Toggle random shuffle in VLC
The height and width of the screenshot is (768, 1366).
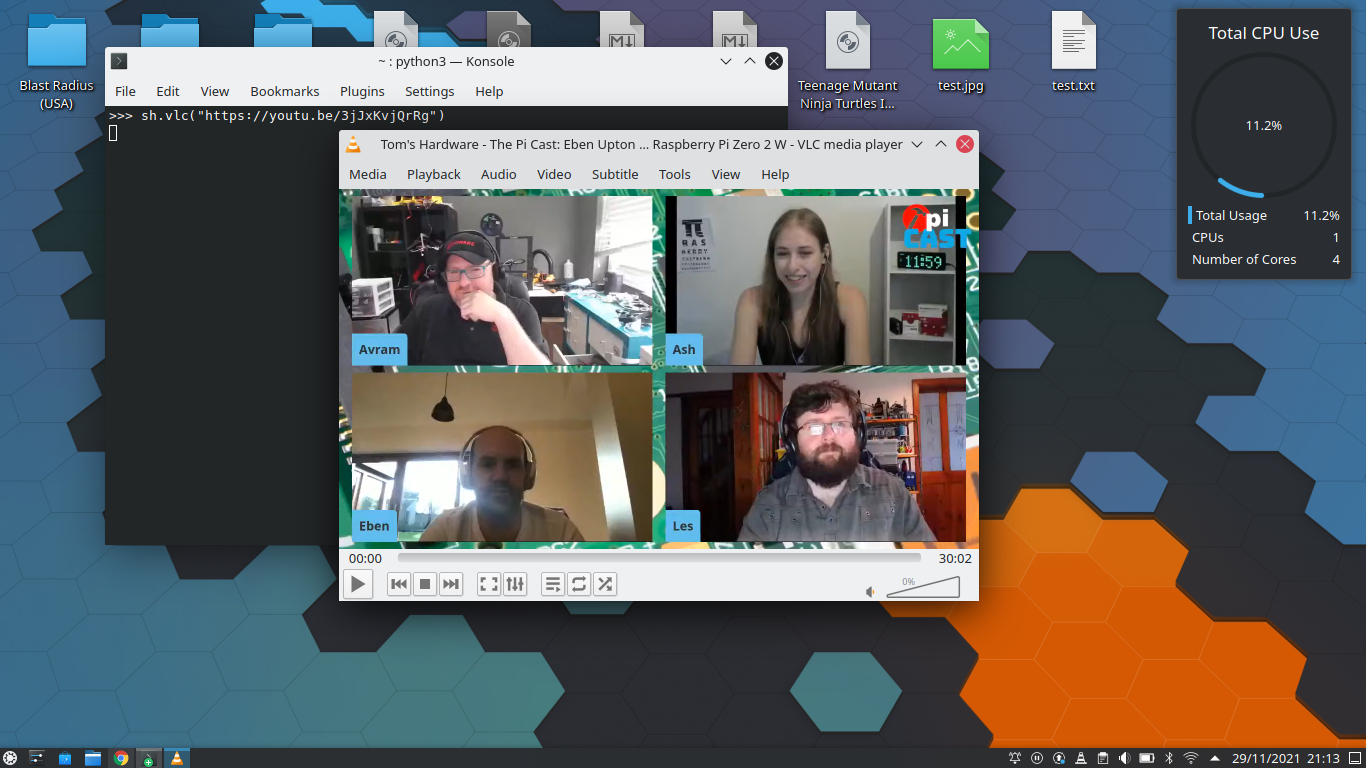pos(605,584)
